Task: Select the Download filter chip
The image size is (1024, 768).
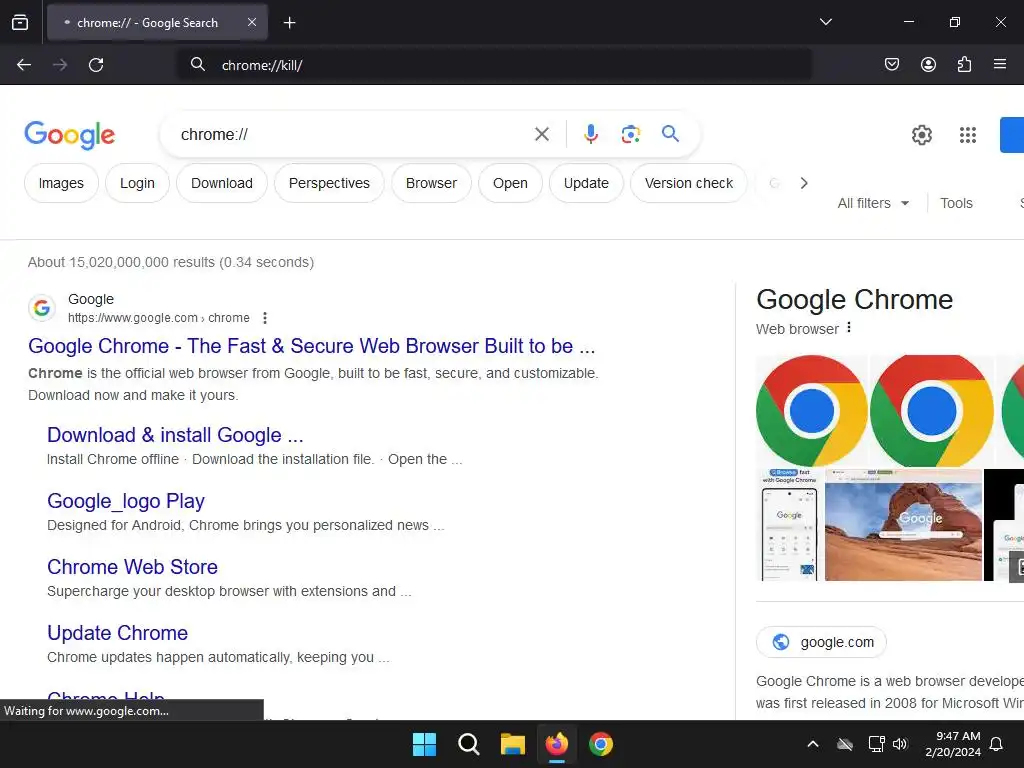Action: pos(222,184)
